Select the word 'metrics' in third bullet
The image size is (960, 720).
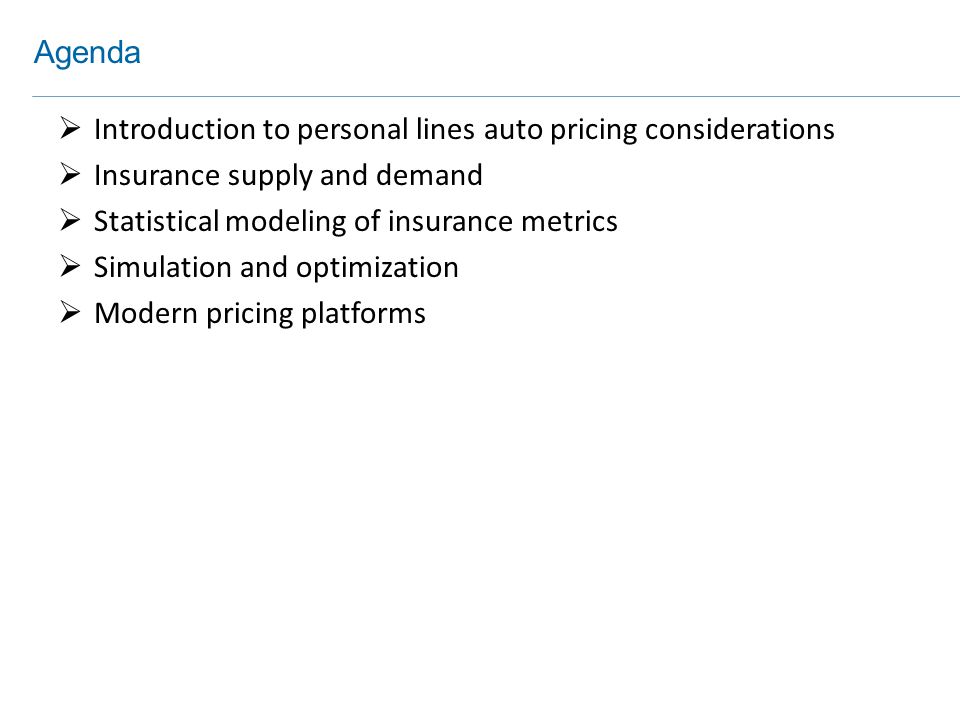pos(569,221)
